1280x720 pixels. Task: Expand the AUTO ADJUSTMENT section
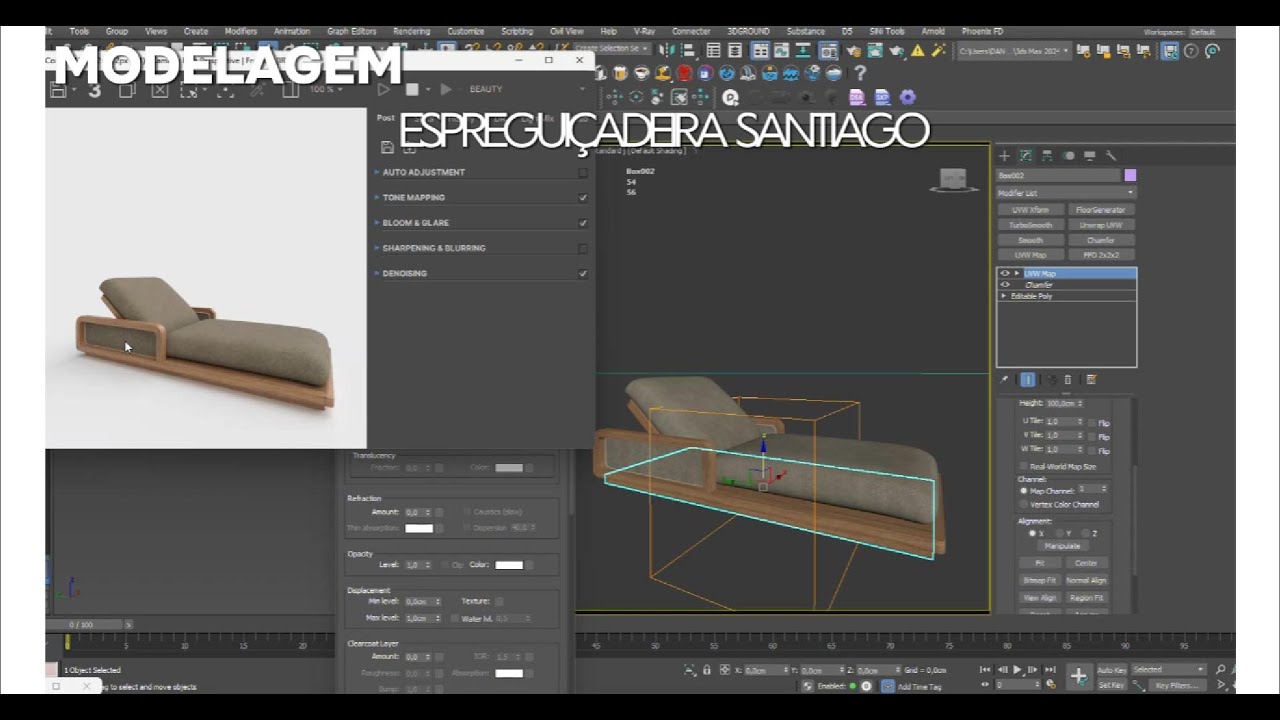(x=377, y=172)
